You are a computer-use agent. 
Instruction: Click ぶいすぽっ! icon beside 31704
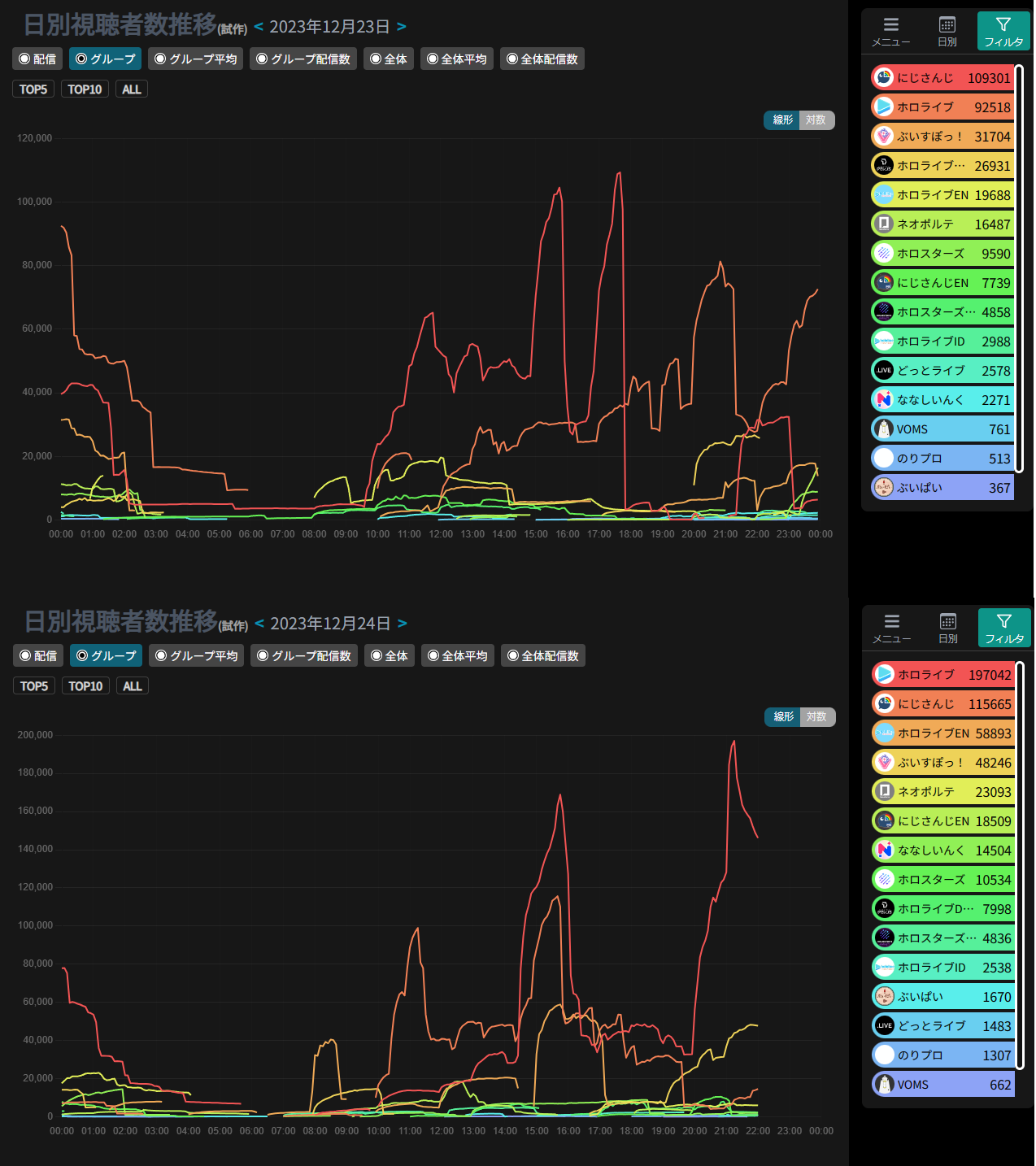coord(884,136)
